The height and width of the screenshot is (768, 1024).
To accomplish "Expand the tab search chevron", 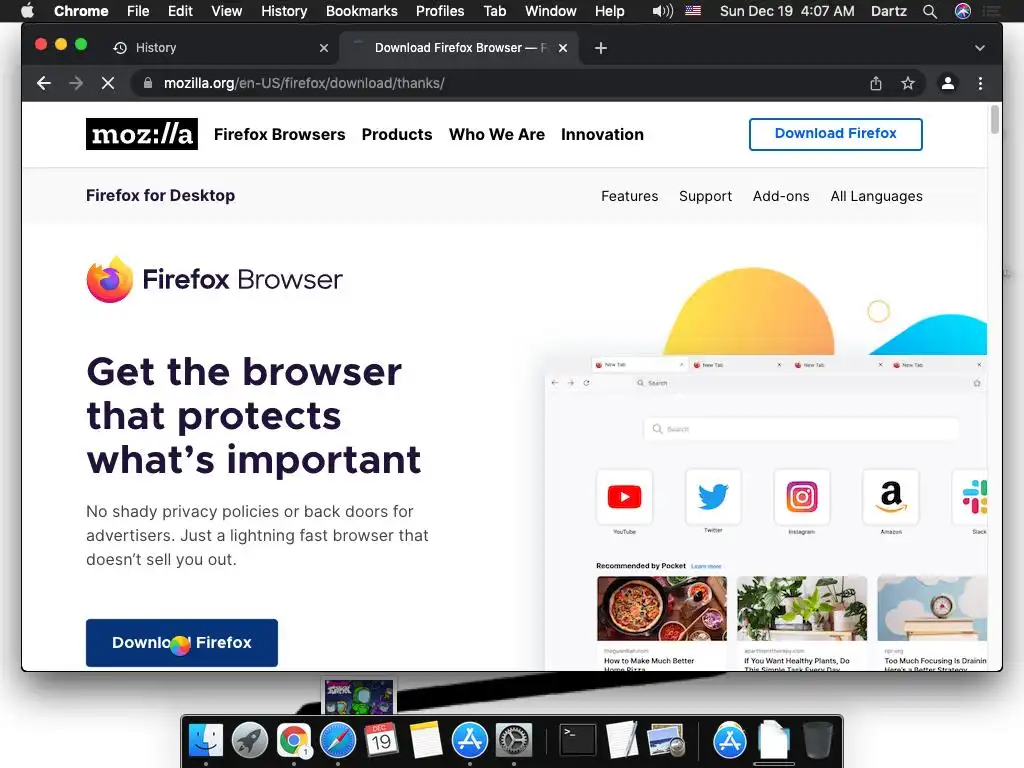I will point(980,48).
